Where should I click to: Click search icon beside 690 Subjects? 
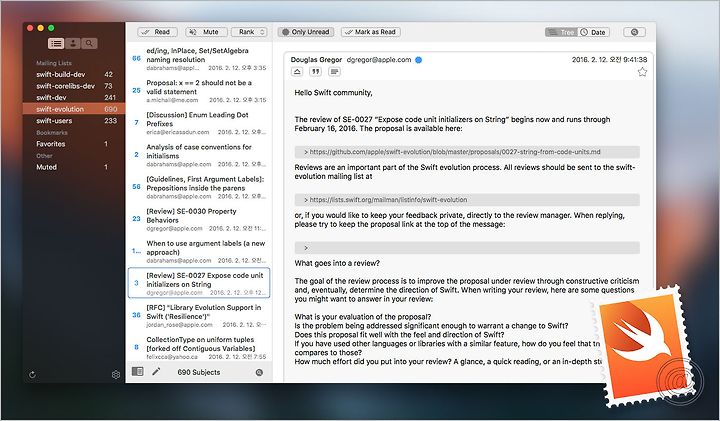(259, 372)
